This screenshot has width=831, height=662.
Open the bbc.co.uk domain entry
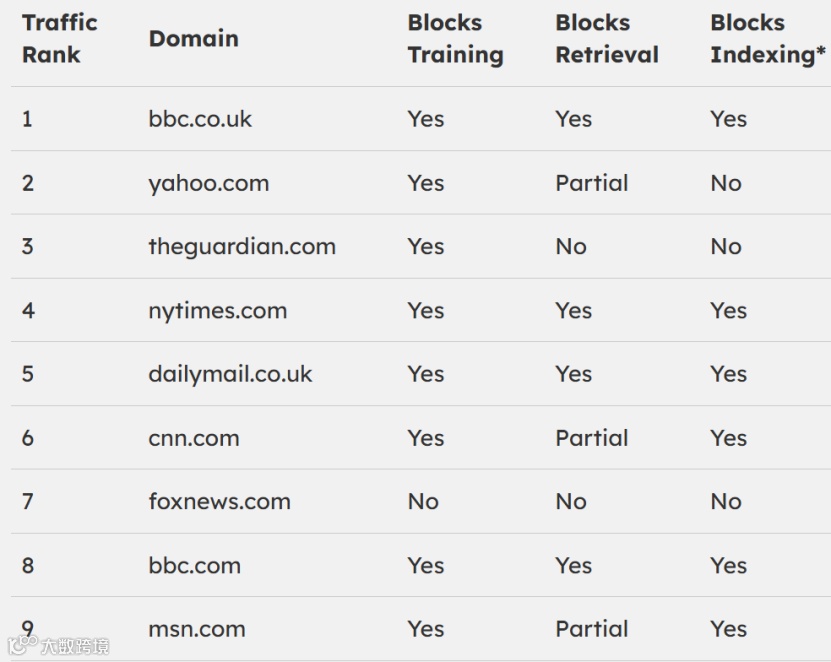click(x=200, y=119)
